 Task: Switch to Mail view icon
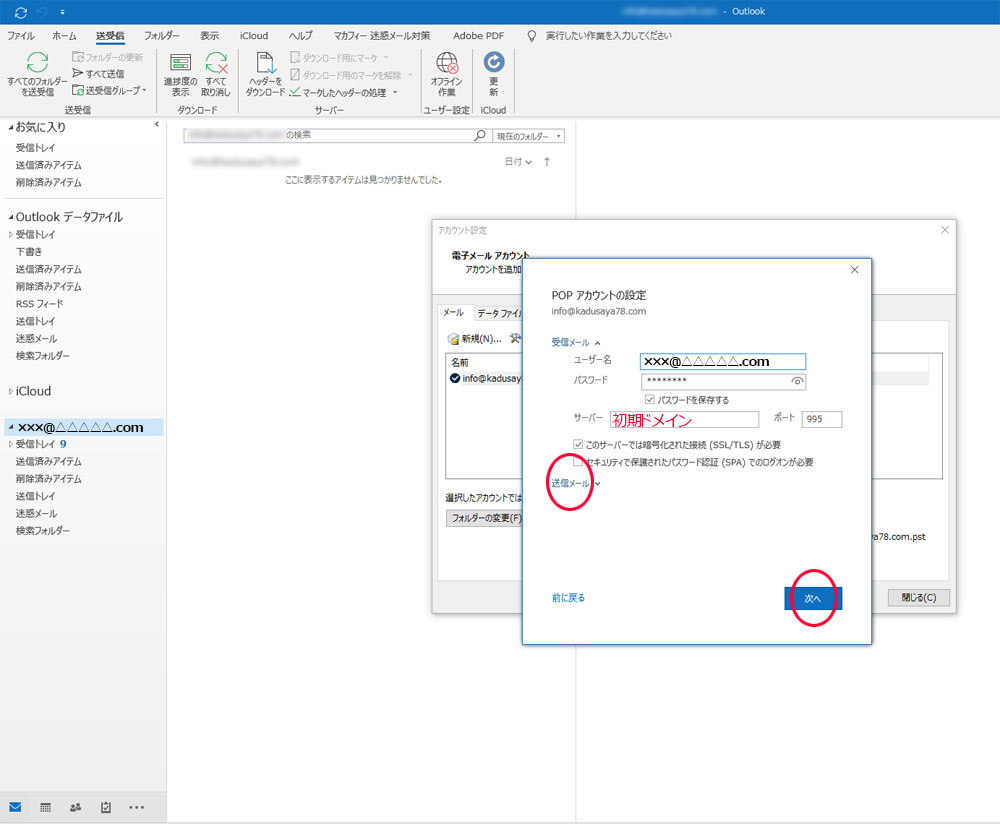(x=15, y=807)
